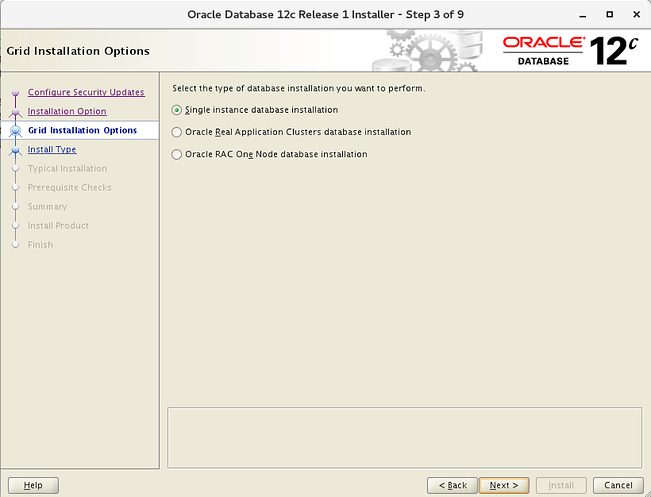Select Single instance database installation
Image resolution: width=651 pixels, height=497 pixels.
pos(177,110)
